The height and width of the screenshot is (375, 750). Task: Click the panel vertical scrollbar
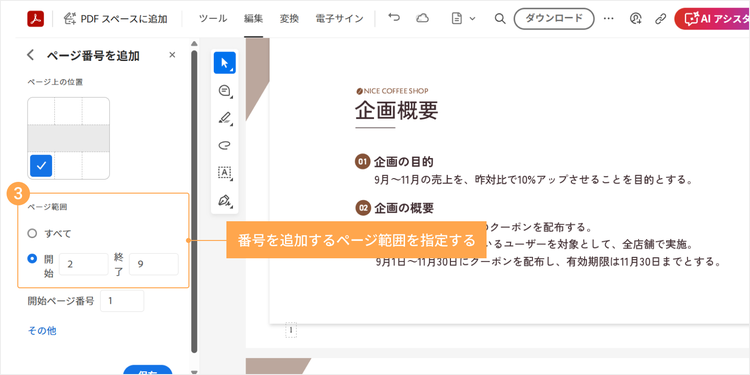(x=194, y=201)
